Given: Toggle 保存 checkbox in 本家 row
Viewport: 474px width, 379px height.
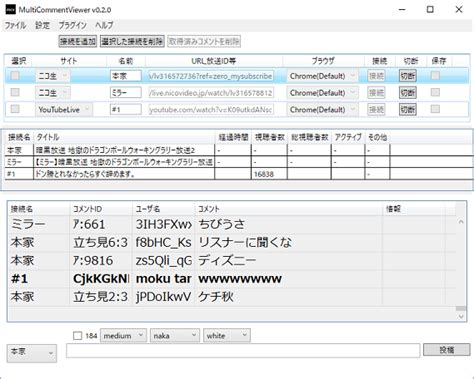Looking at the screenshot, I should [x=435, y=76].
